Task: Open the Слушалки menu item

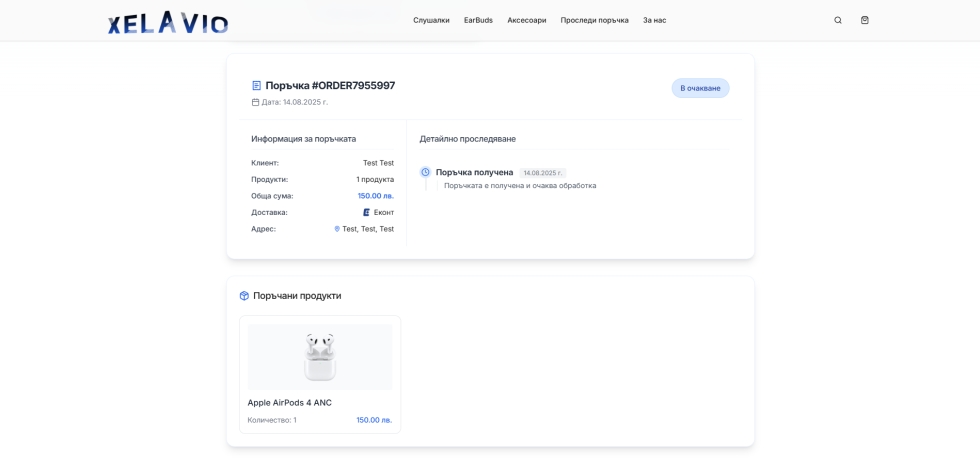Action: tap(431, 20)
